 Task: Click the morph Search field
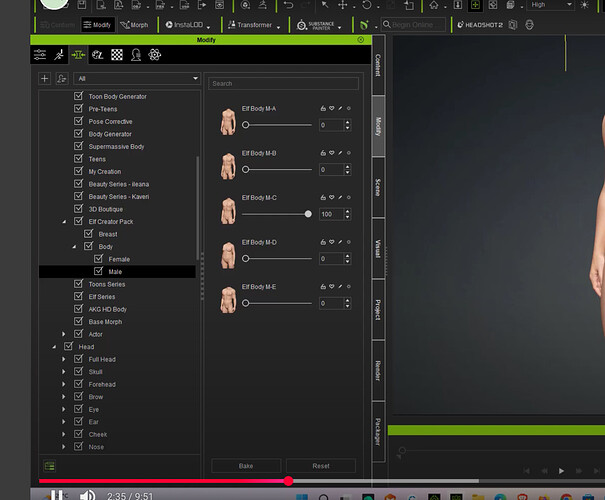point(284,84)
